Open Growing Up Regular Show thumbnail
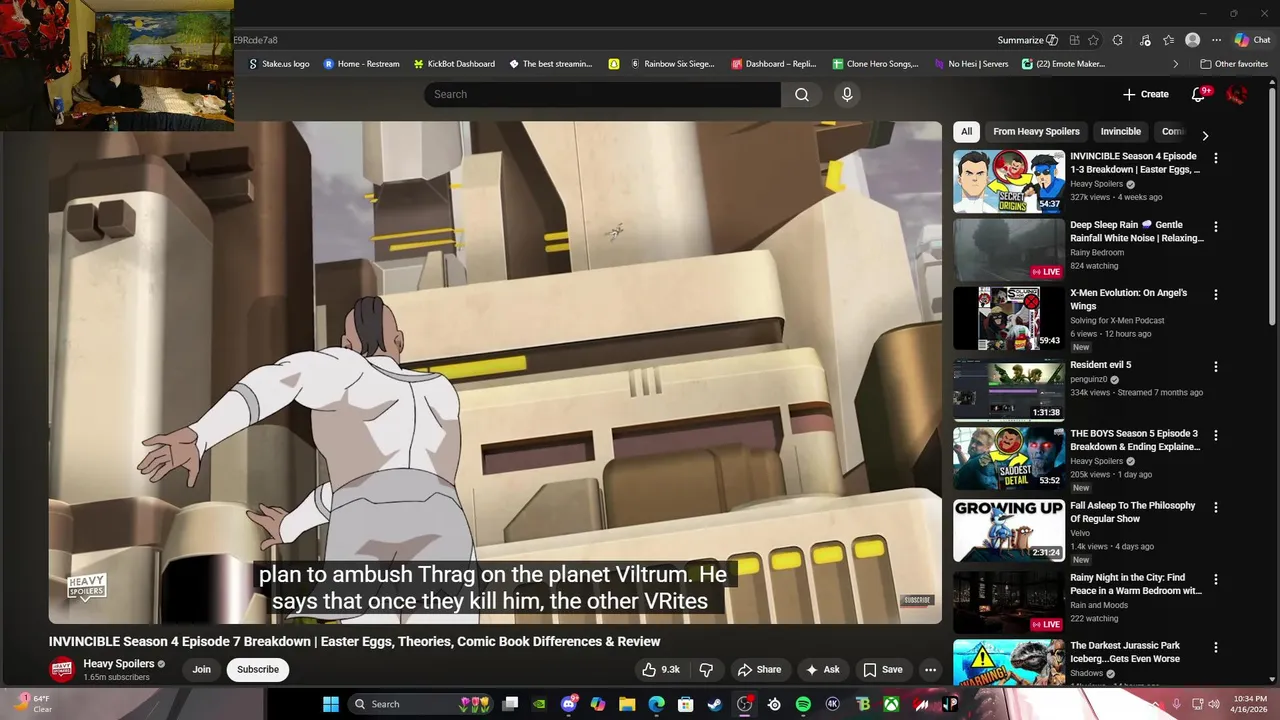The height and width of the screenshot is (720, 1280). point(1009,531)
